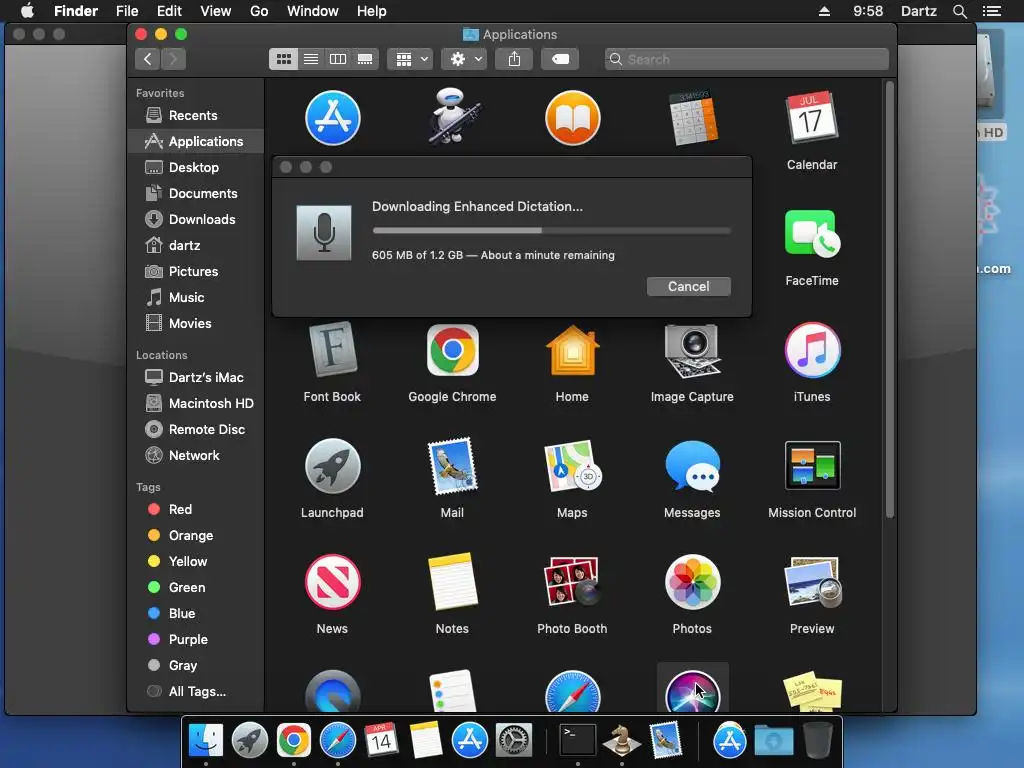Open the Automator robot app icon
This screenshot has width=1024, height=768.
point(453,116)
